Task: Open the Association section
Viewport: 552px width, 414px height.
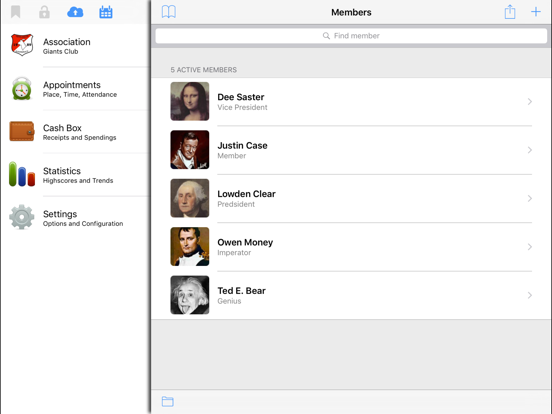Action: [76, 45]
